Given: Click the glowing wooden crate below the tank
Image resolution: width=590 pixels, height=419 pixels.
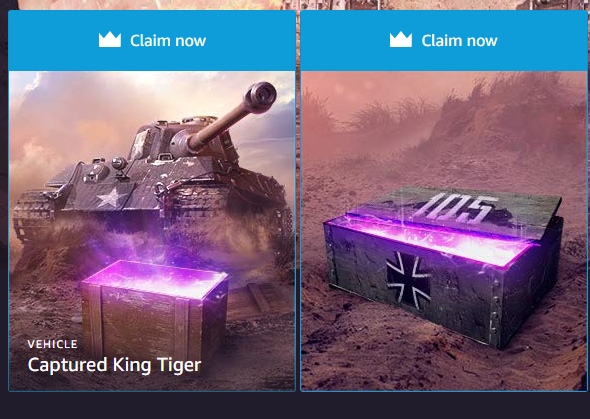Looking at the screenshot, I should click(x=154, y=310).
